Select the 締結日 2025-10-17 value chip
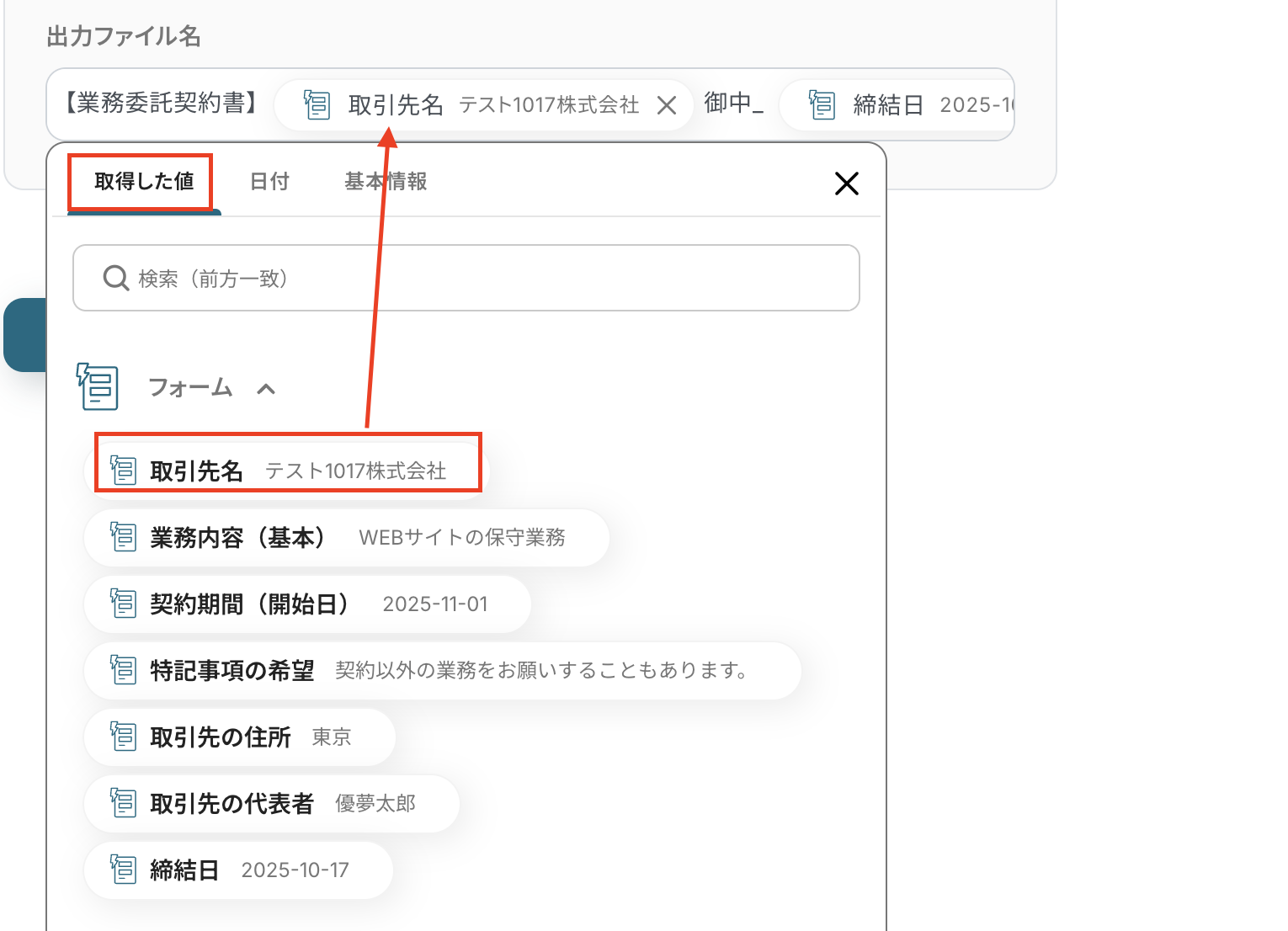The width and height of the screenshot is (1288, 931). (239, 870)
